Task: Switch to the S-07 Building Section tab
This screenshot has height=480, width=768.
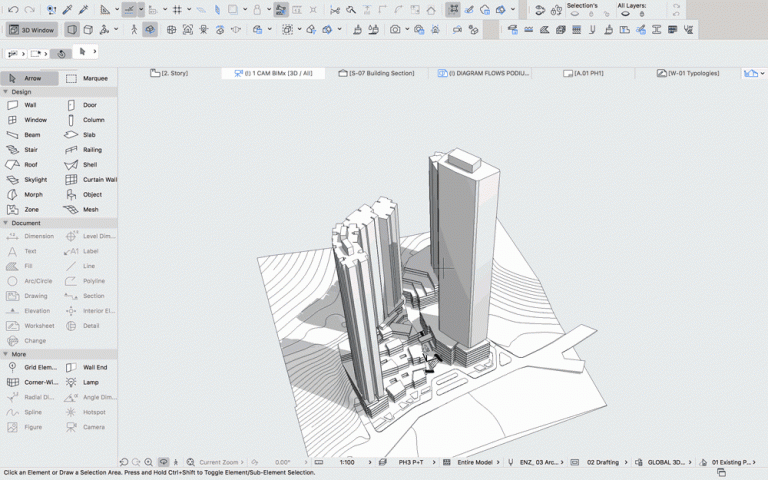Action: point(381,74)
